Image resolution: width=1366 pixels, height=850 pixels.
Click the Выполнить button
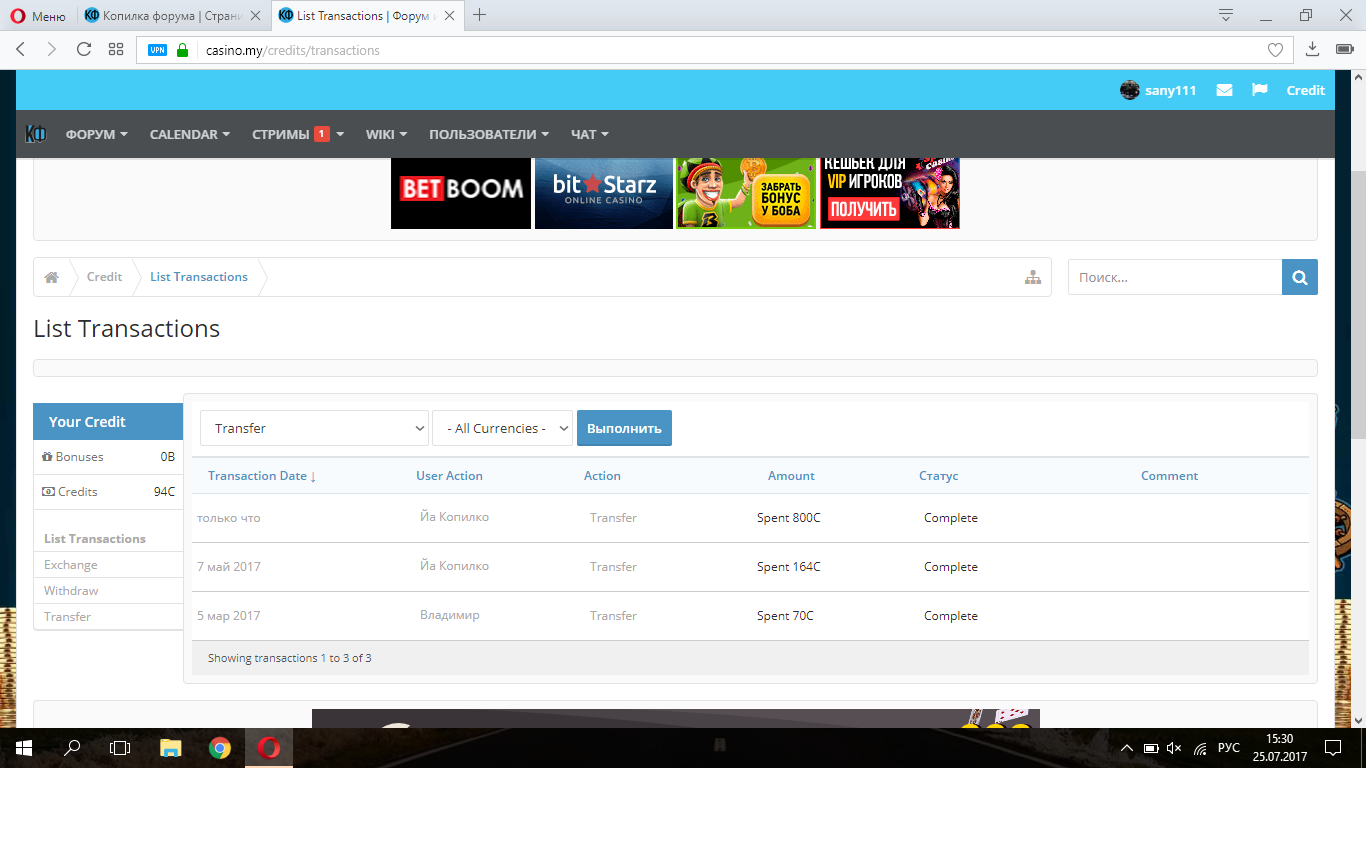click(x=624, y=428)
